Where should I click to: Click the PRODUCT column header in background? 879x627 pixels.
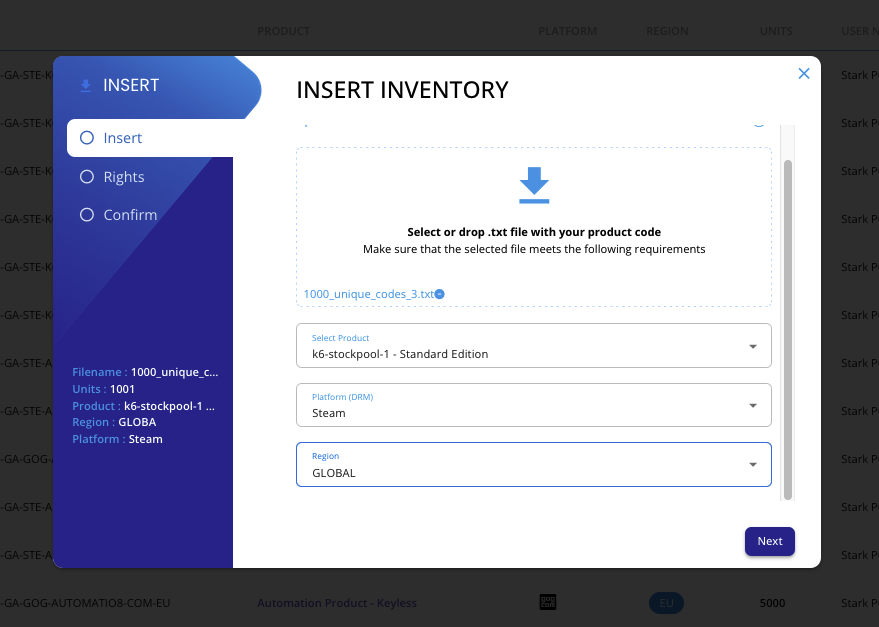tap(284, 31)
